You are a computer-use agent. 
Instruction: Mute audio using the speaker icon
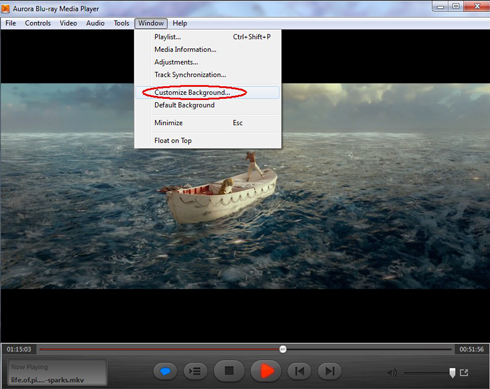point(392,372)
